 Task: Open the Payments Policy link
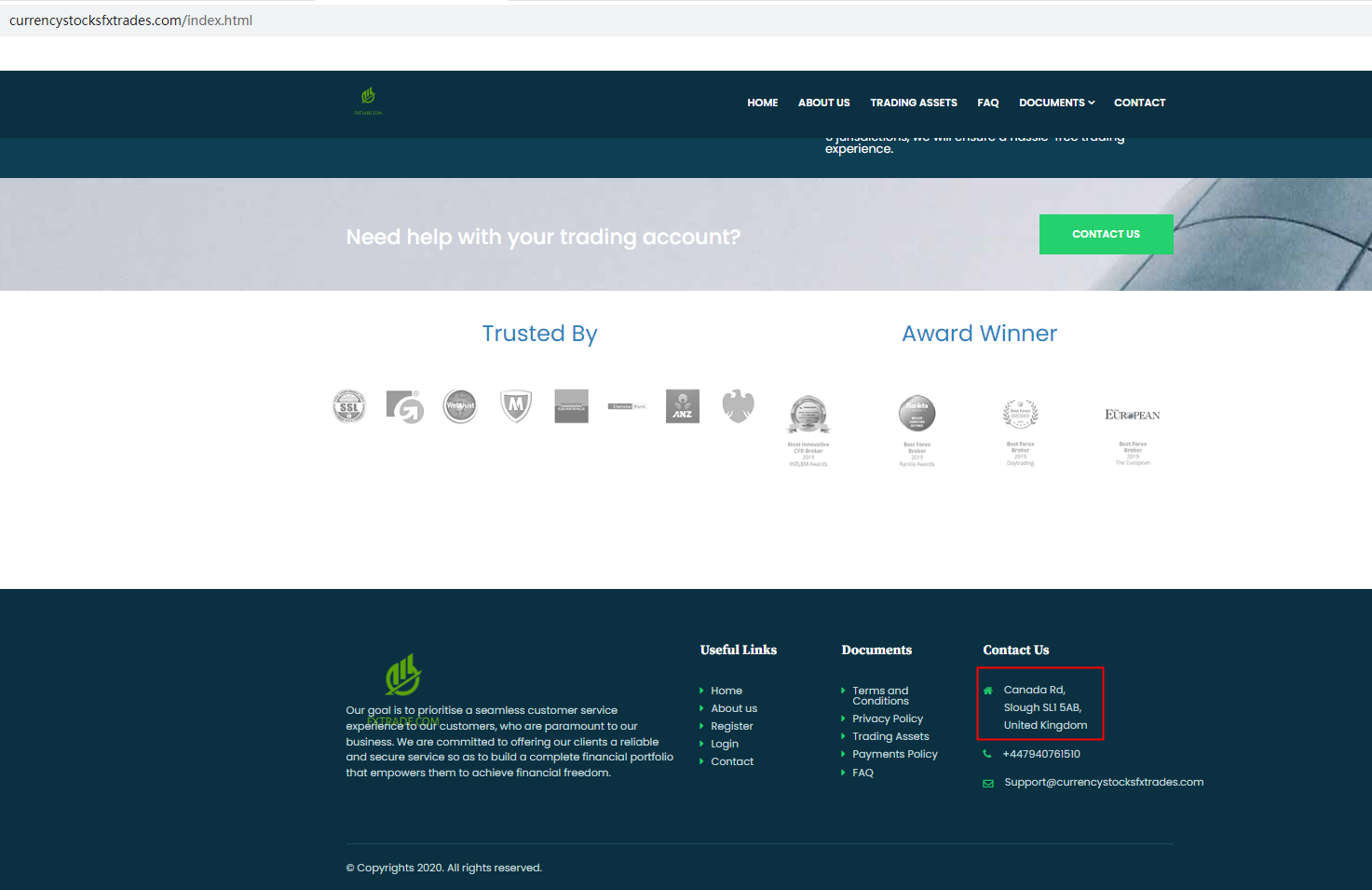tap(895, 754)
